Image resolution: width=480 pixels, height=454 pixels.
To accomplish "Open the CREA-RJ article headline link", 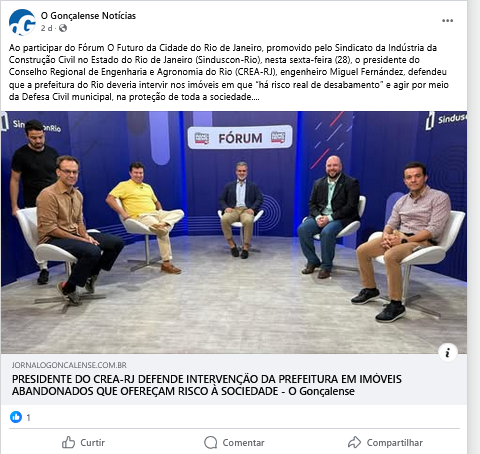I will click(207, 385).
